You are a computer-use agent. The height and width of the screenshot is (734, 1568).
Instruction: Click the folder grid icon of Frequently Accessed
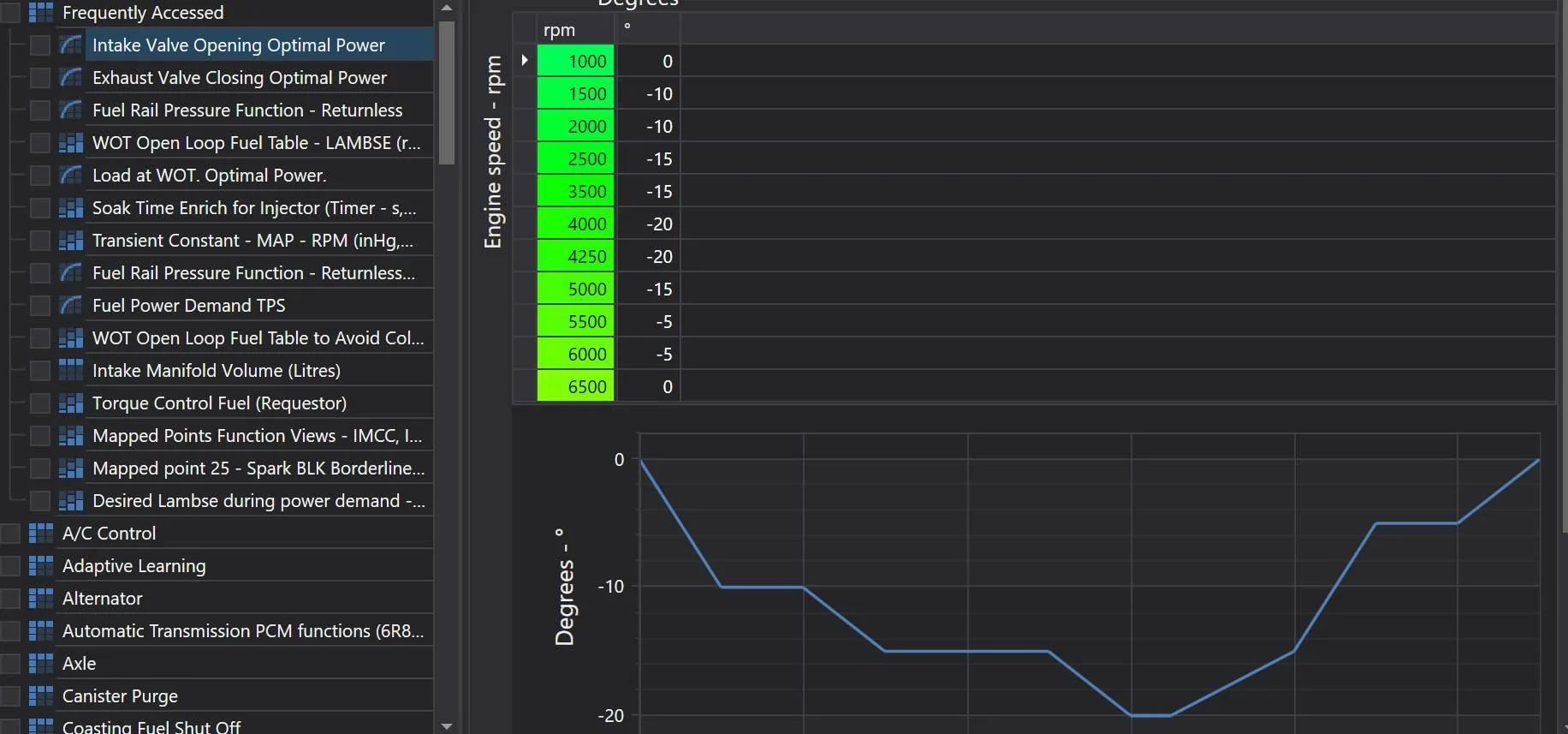41,12
